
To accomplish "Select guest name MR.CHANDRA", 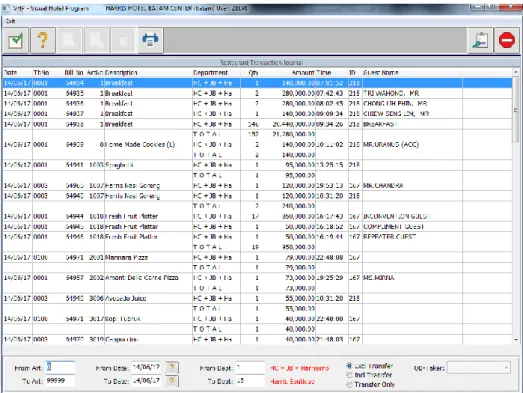I will tap(383, 185).
